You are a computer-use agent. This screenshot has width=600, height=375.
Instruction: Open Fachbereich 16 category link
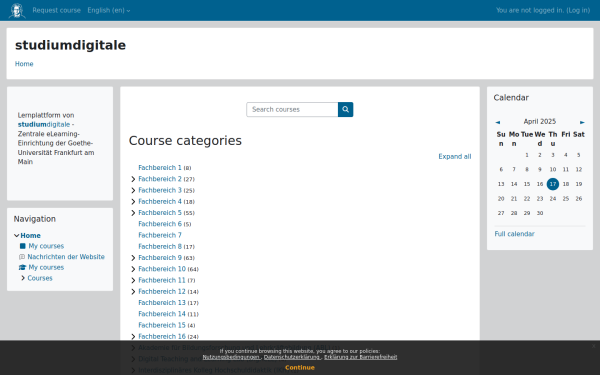162,337
